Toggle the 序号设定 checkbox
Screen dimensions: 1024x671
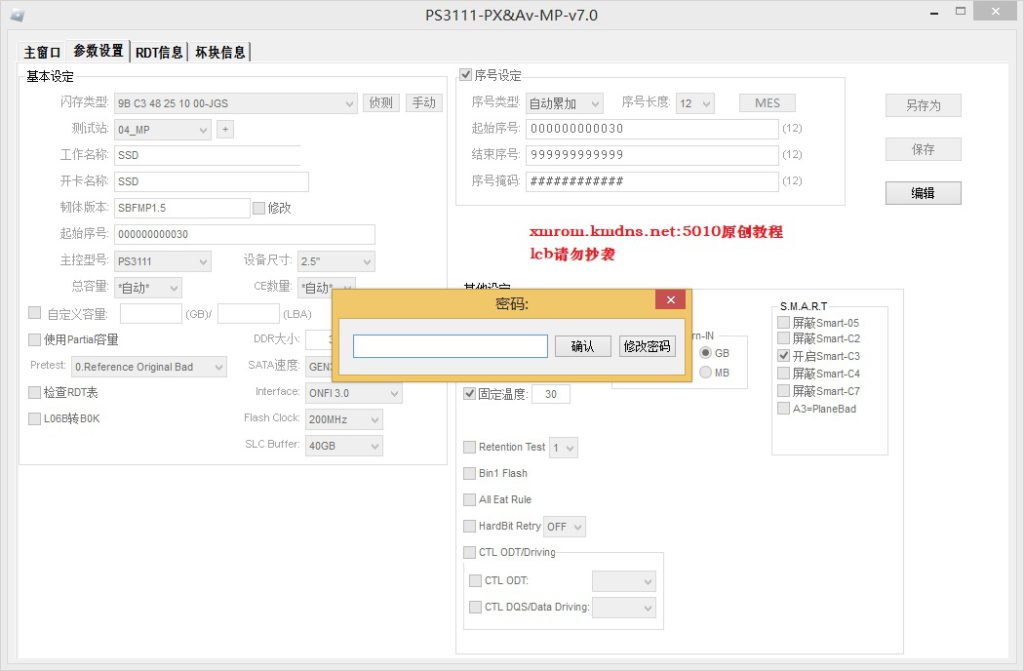tap(465, 75)
